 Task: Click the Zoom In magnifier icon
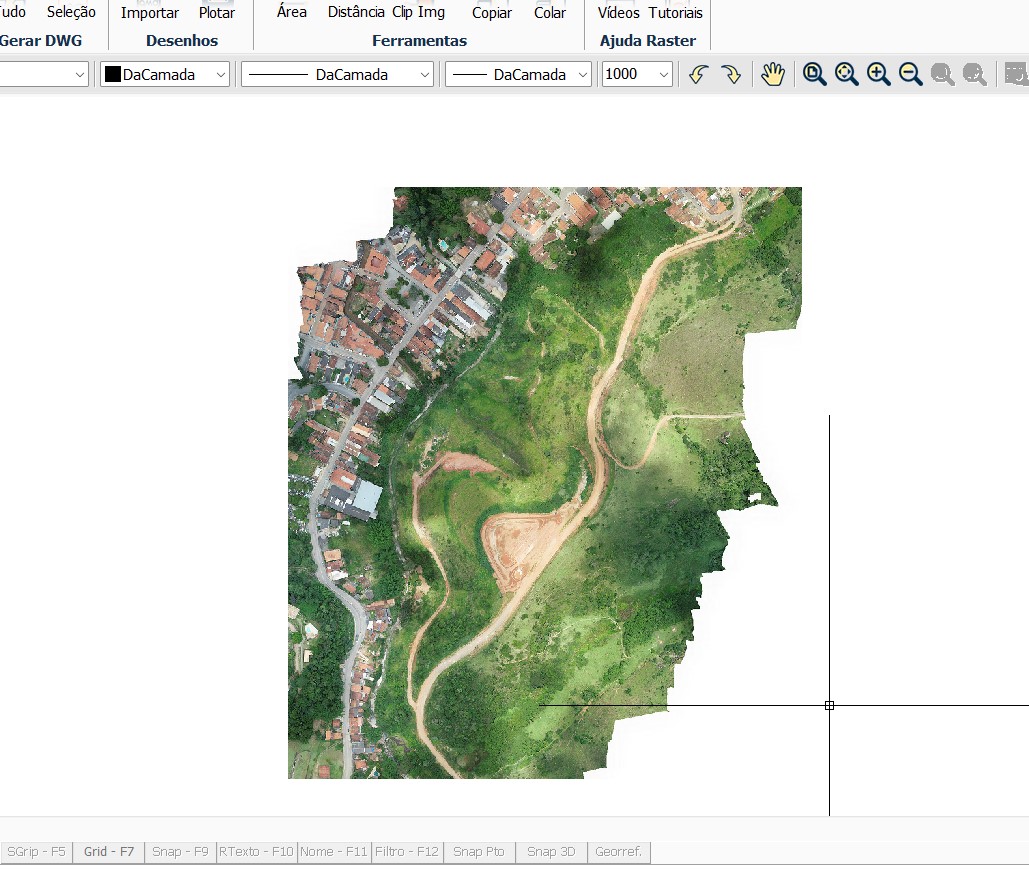pyautogui.click(x=878, y=73)
